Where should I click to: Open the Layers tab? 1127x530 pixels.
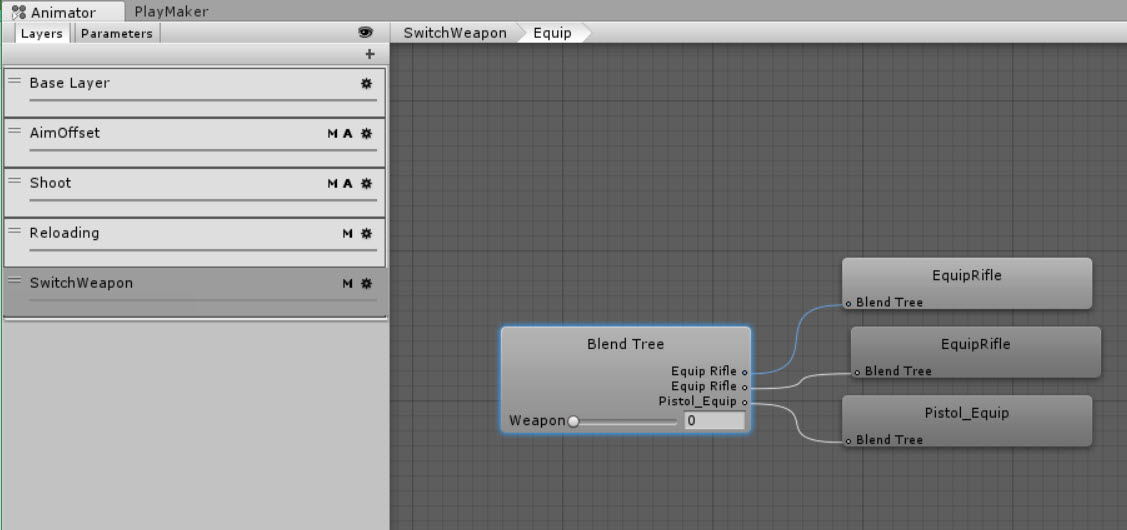click(x=42, y=33)
